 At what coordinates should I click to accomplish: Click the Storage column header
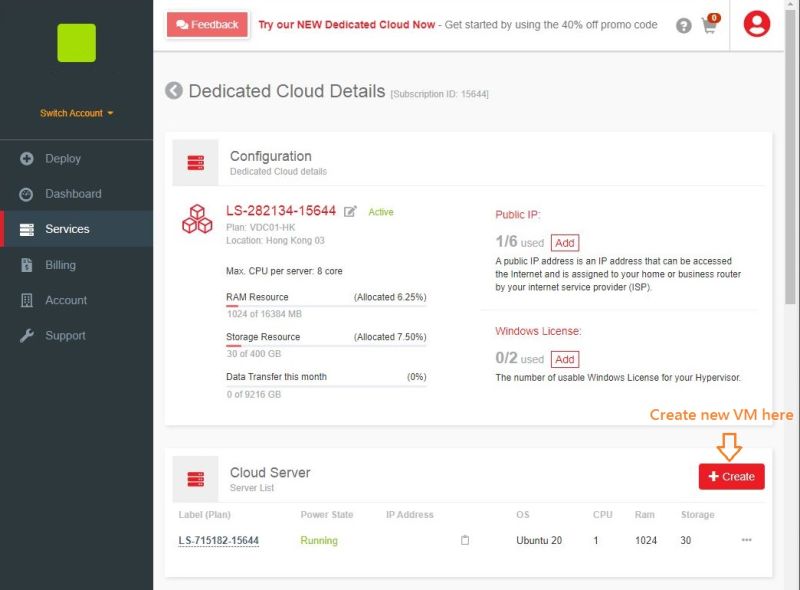point(697,514)
